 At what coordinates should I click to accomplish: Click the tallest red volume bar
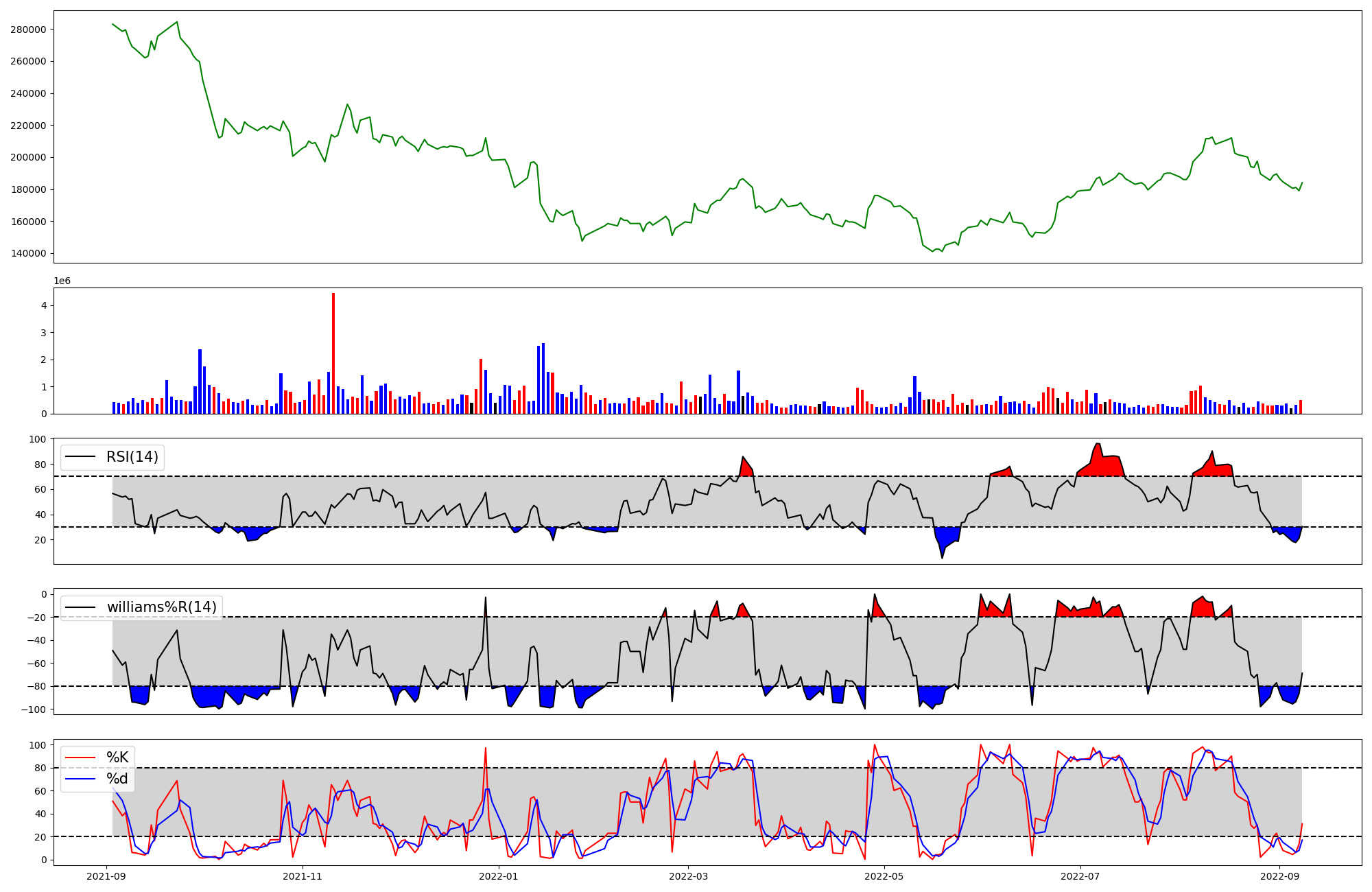[x=333, y=353]
